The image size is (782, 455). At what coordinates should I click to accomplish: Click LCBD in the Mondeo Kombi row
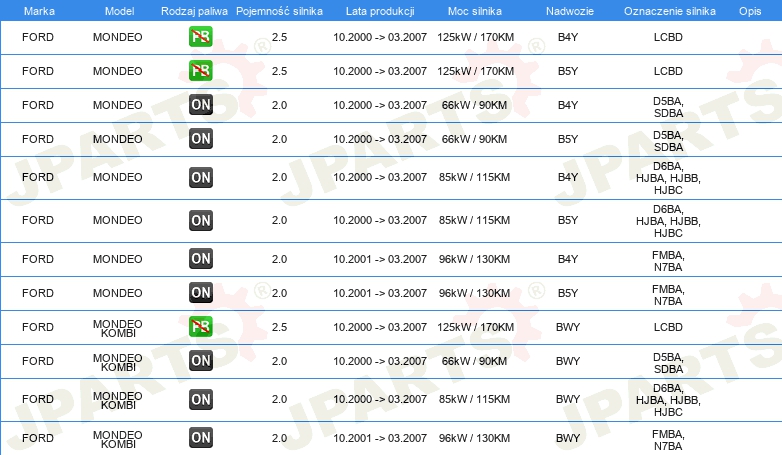(668, 327)
